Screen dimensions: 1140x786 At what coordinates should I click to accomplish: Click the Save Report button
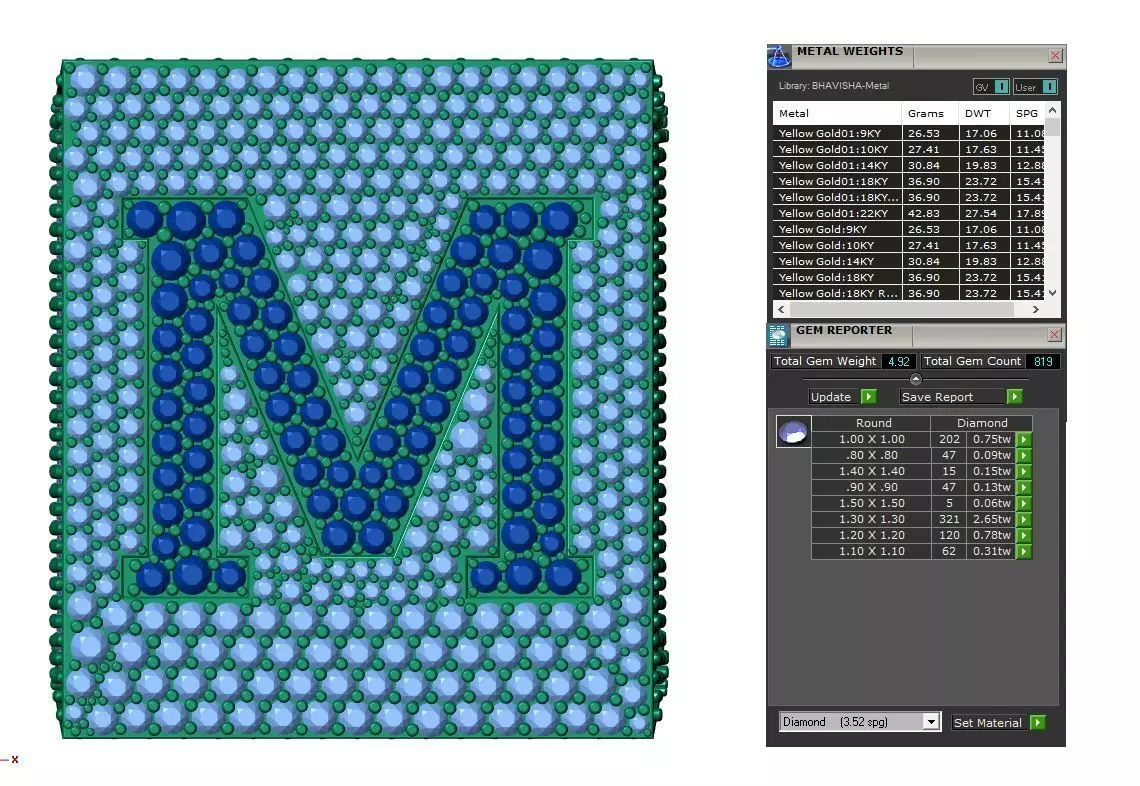[961, 396]
